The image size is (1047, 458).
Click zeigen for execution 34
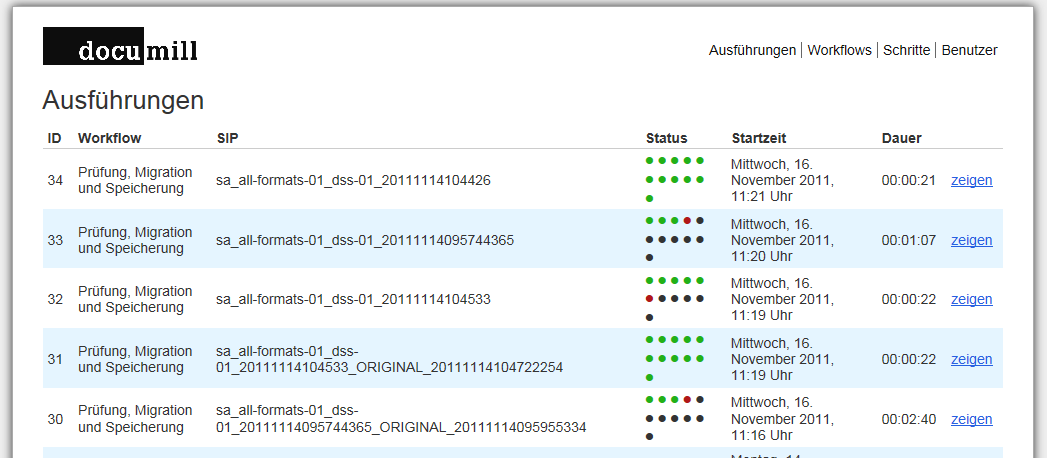point(971,181)
